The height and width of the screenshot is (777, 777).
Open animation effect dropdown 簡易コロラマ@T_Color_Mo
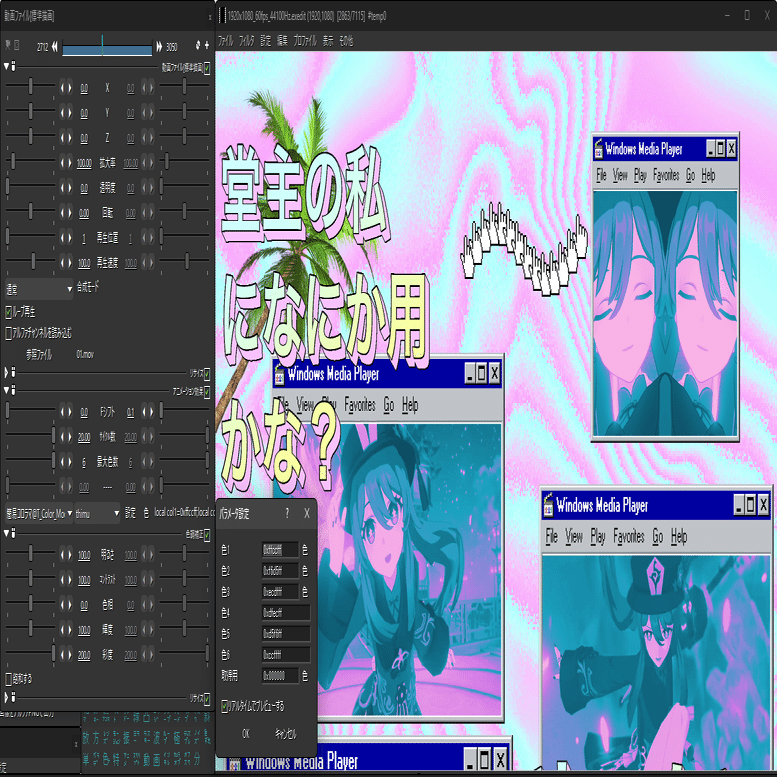[x=39, y=513]
